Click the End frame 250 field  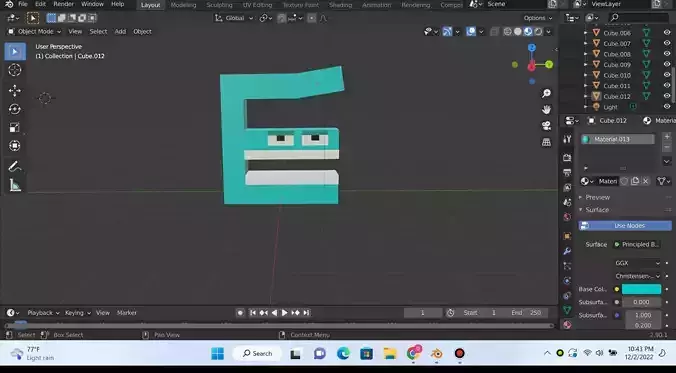coord(527,313)
